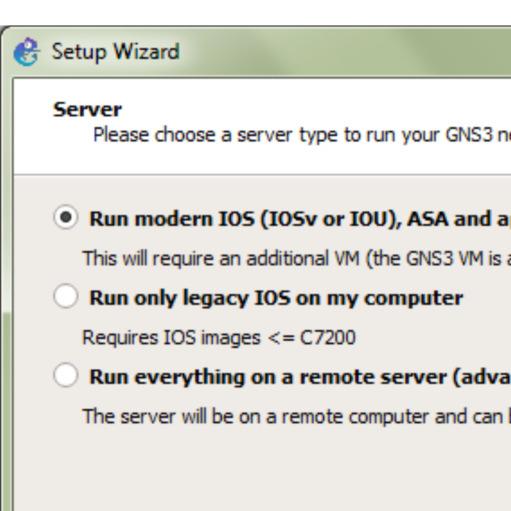
Task: Click the separator line under the header panel
Action: [262, 174]
